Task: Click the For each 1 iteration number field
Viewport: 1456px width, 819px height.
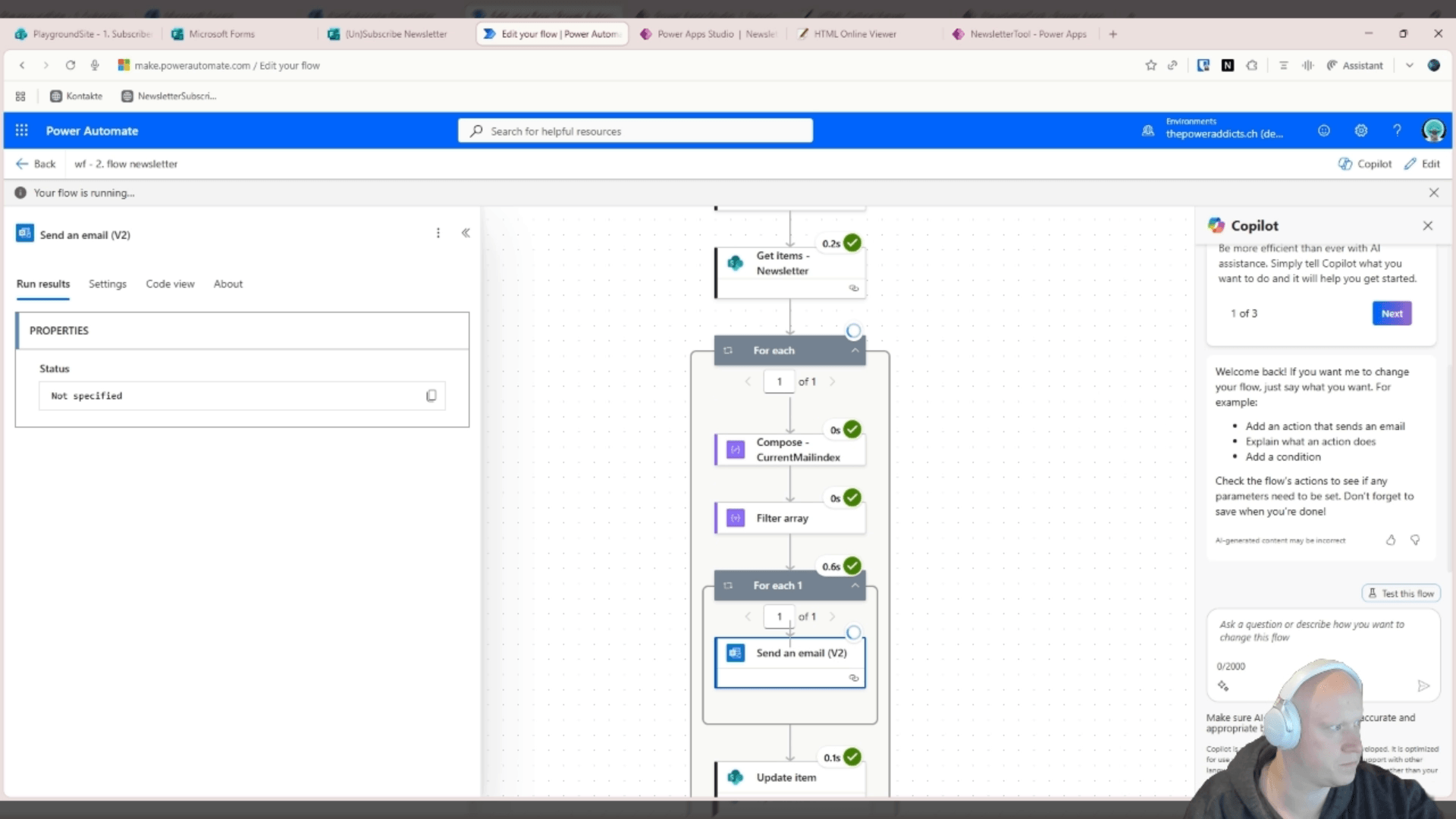Action: pyautogui.click(x=779, y=617)
